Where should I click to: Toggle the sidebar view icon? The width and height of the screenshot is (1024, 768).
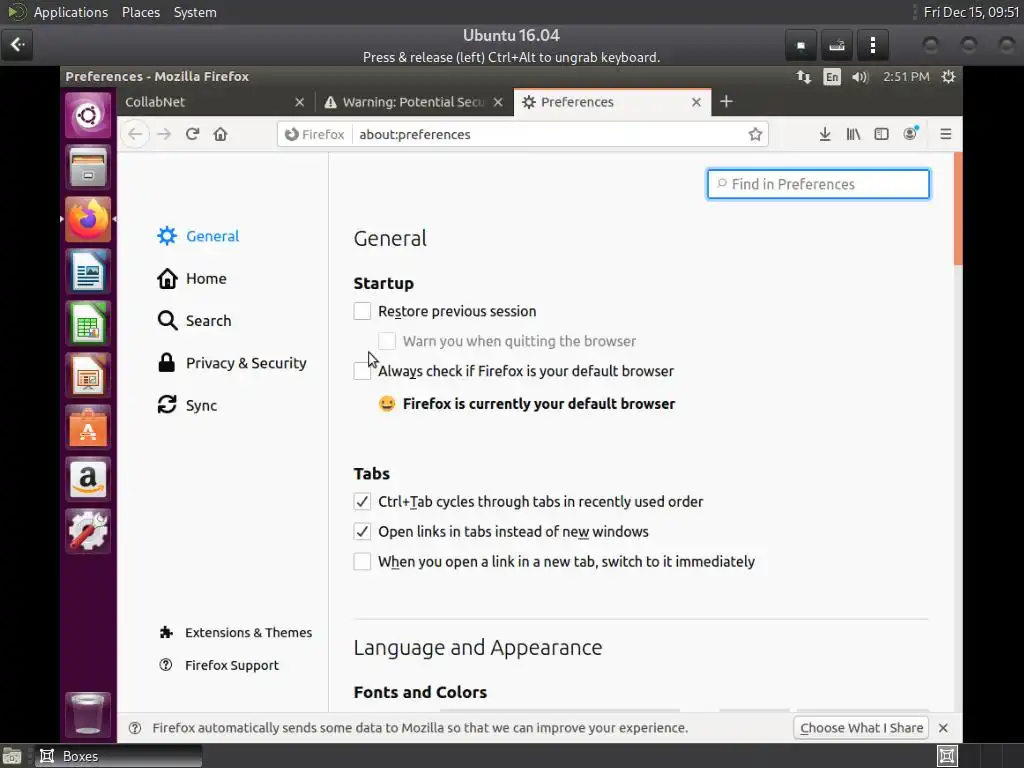click(882, 135)
